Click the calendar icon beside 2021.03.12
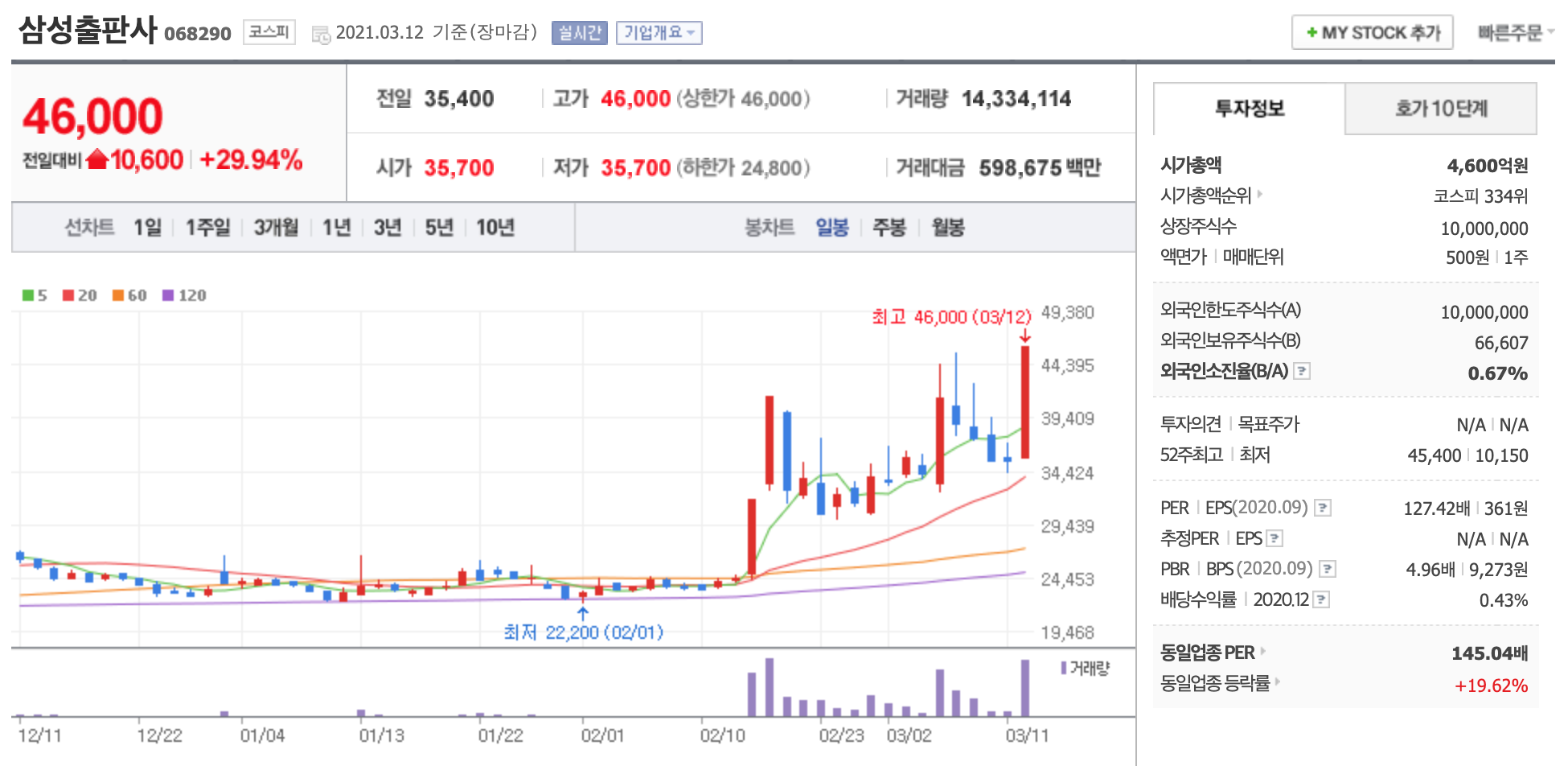Image resolution: width=1568 pixels, height=766 pixels. pos(321,35)
